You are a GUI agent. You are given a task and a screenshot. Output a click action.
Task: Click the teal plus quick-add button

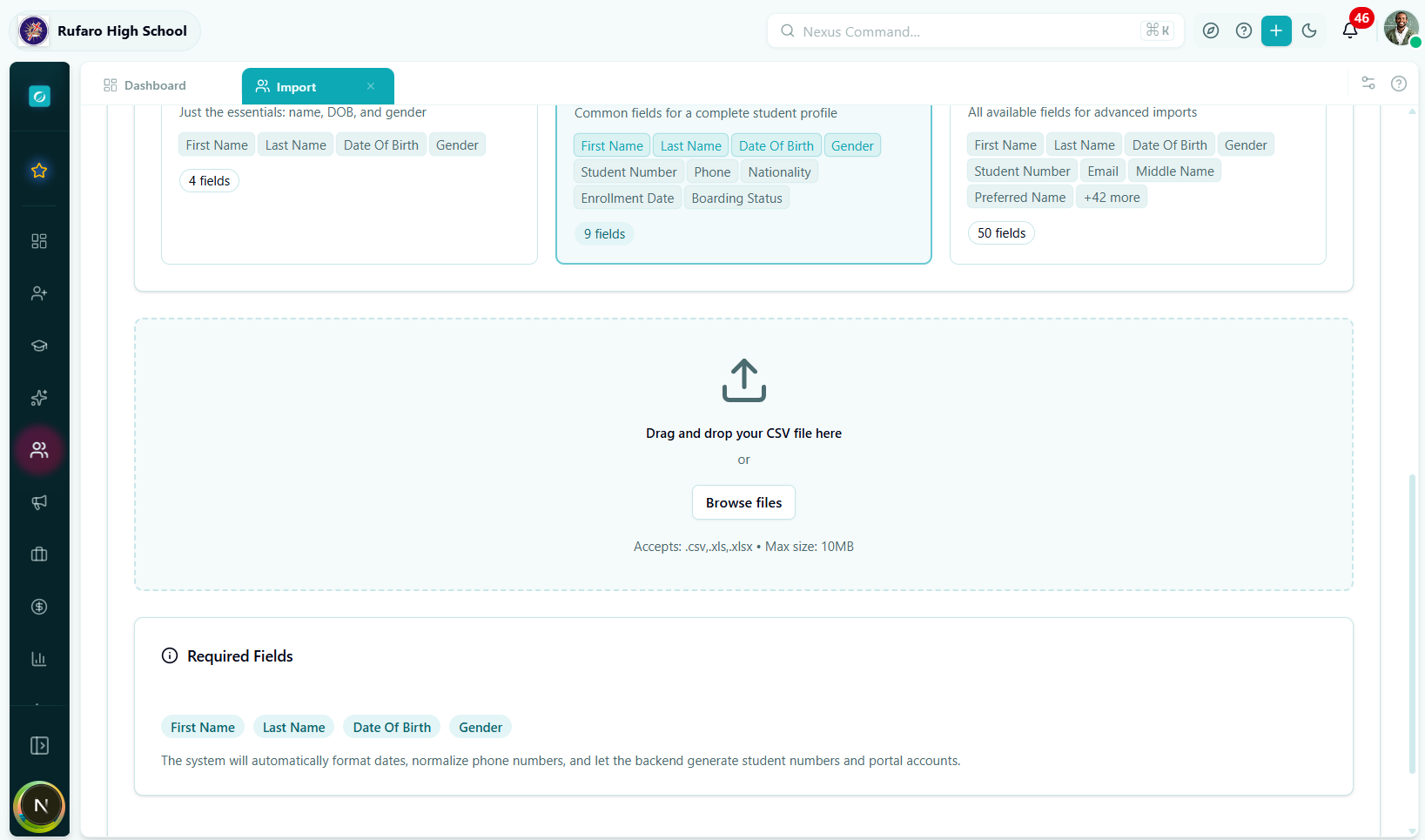click(x=1276, y=31)
